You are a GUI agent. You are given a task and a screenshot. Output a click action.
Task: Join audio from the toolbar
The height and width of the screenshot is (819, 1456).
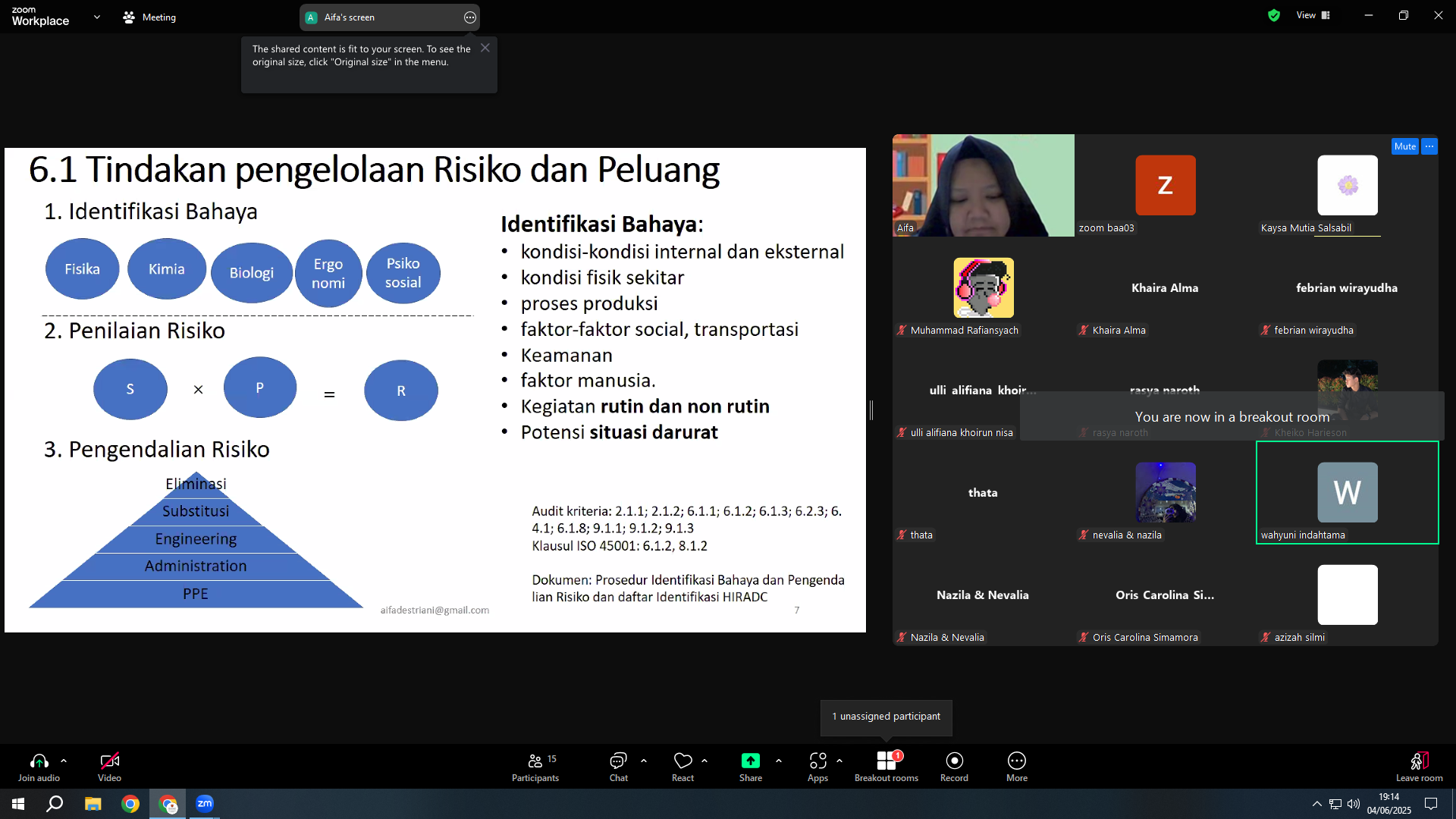pos(39,767)
